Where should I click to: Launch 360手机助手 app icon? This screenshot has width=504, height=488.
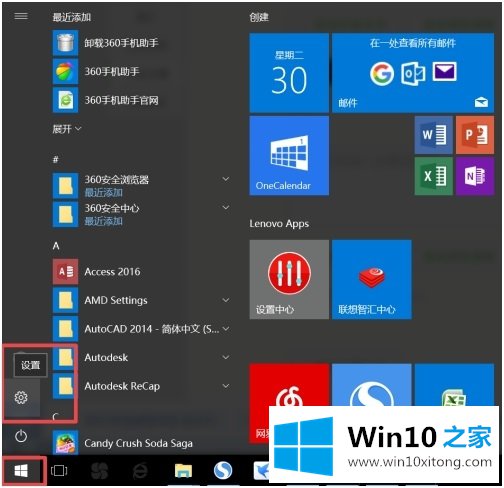click(x=65, y=71)
